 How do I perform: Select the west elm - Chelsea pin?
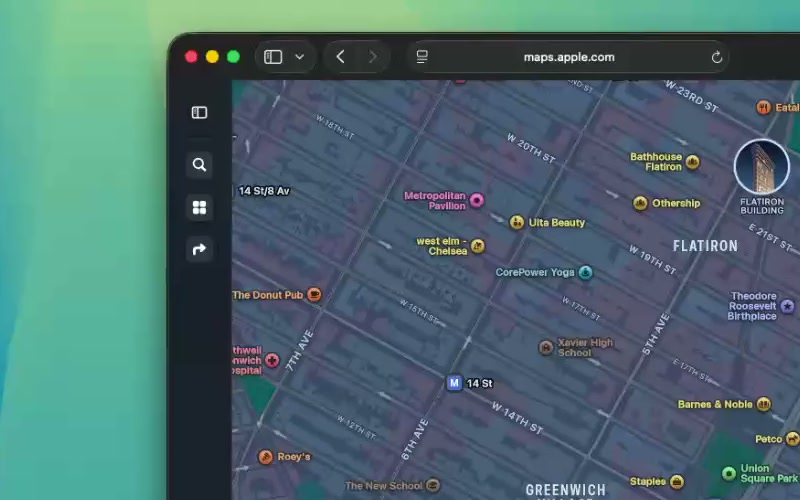478,246
